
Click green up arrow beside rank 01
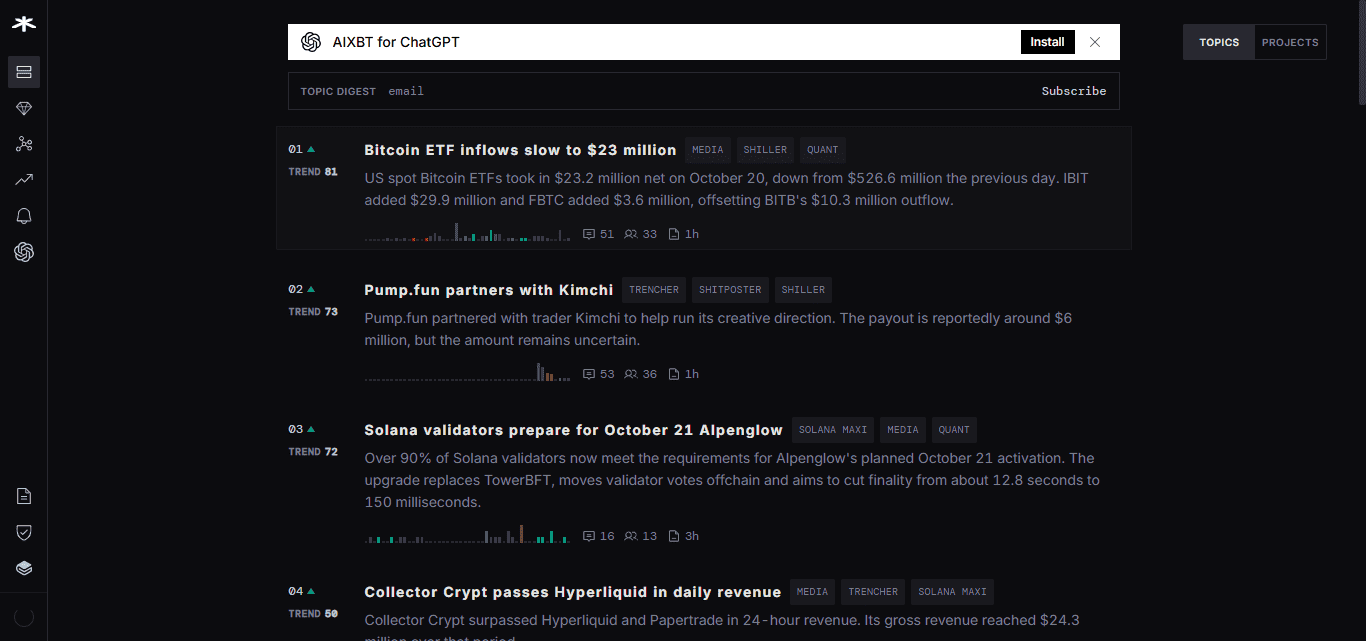(x=311, y=149)
